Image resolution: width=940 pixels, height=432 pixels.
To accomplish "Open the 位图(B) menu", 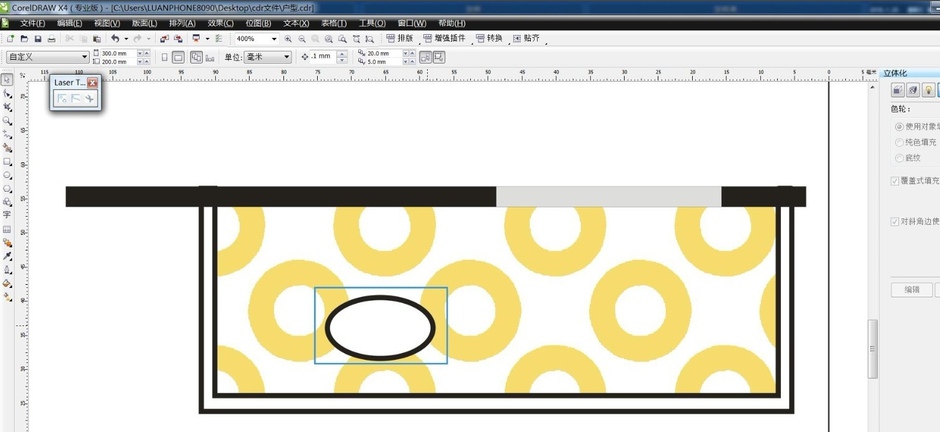I will 258,23.
